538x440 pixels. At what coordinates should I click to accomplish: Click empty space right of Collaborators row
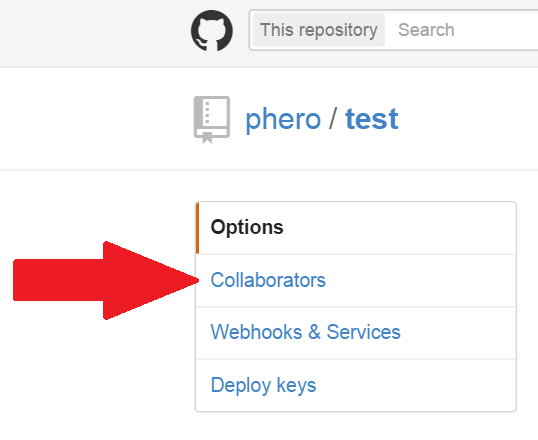click(420, 280)
